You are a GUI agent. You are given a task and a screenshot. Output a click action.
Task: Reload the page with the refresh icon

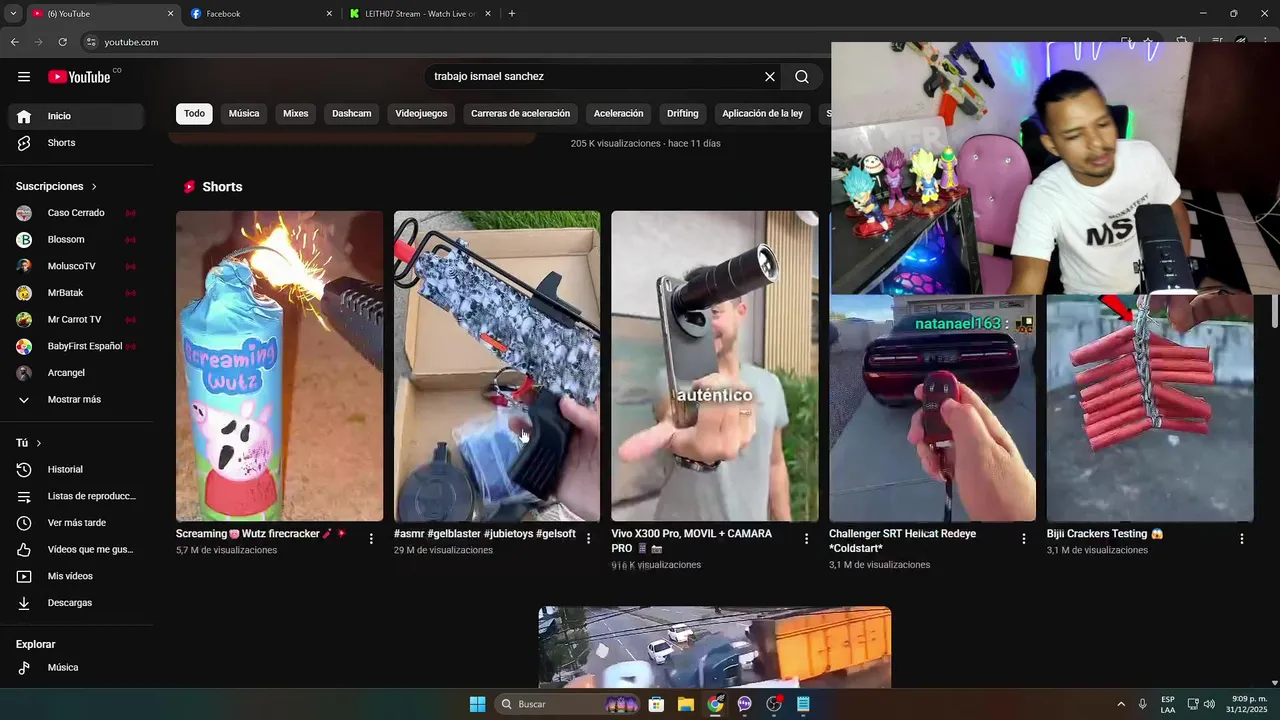pyautogui.click(x=62, y=42)
